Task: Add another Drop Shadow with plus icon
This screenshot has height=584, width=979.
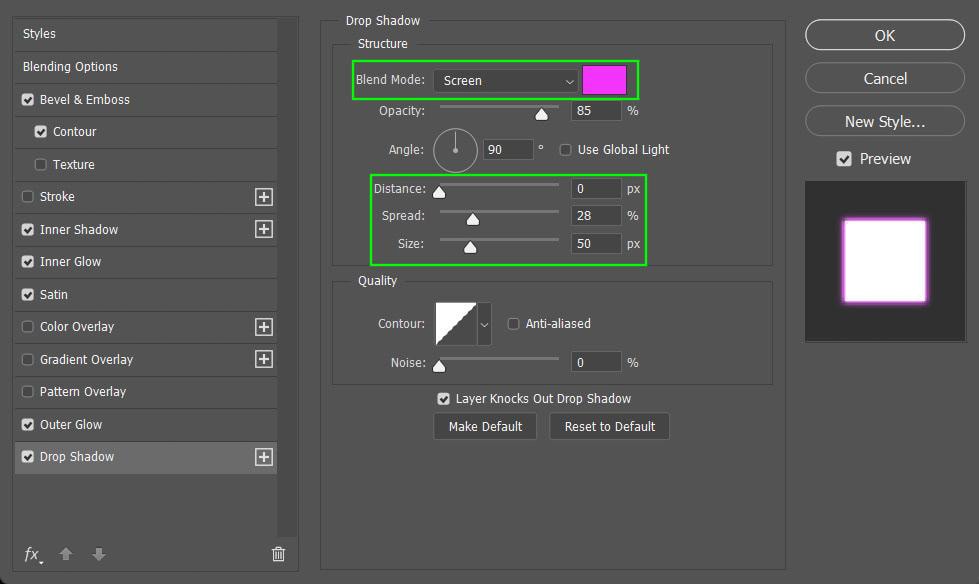Action: 263,457
